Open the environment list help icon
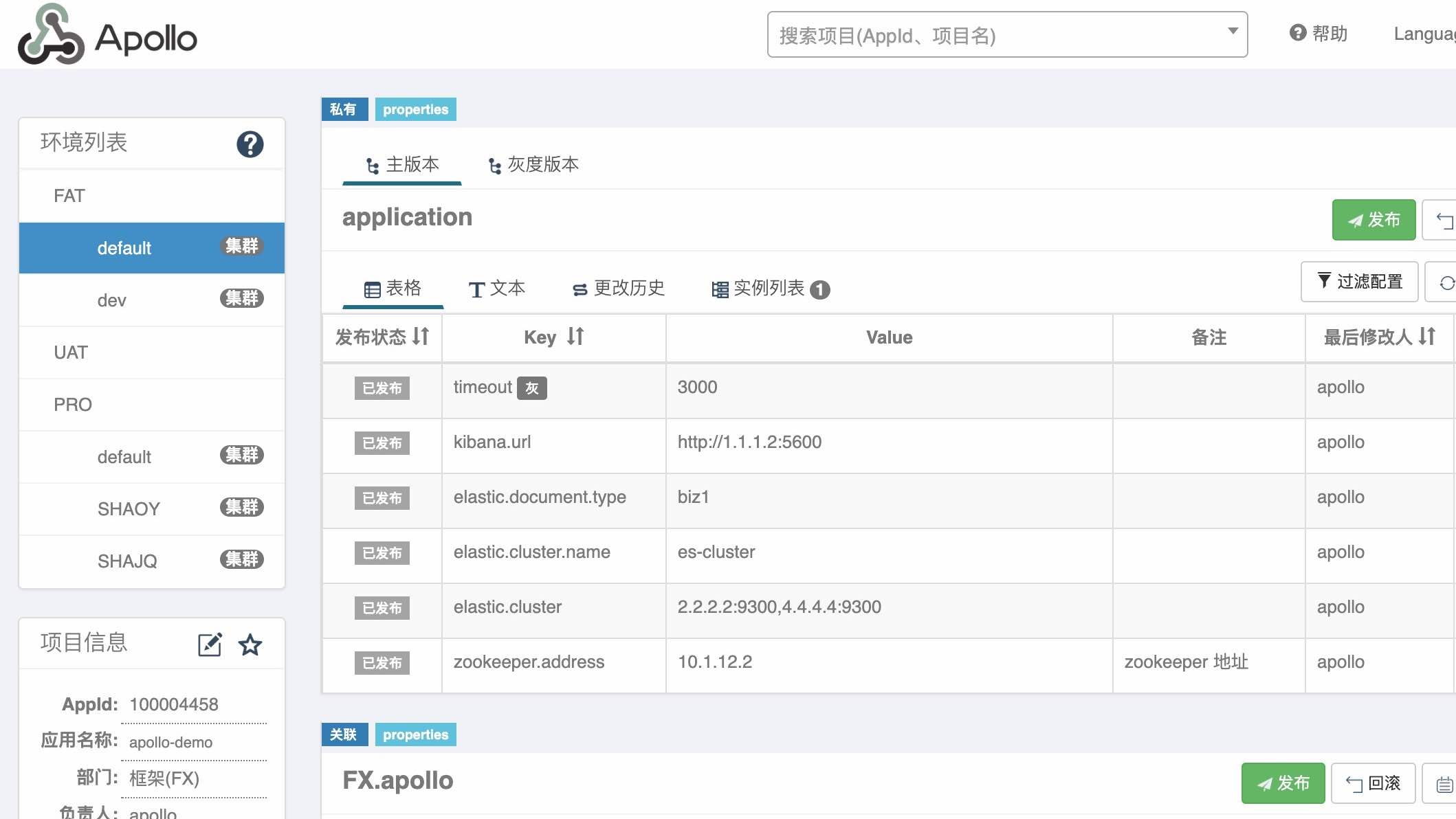Screen dimensions: 1456x819 (250, 144)
